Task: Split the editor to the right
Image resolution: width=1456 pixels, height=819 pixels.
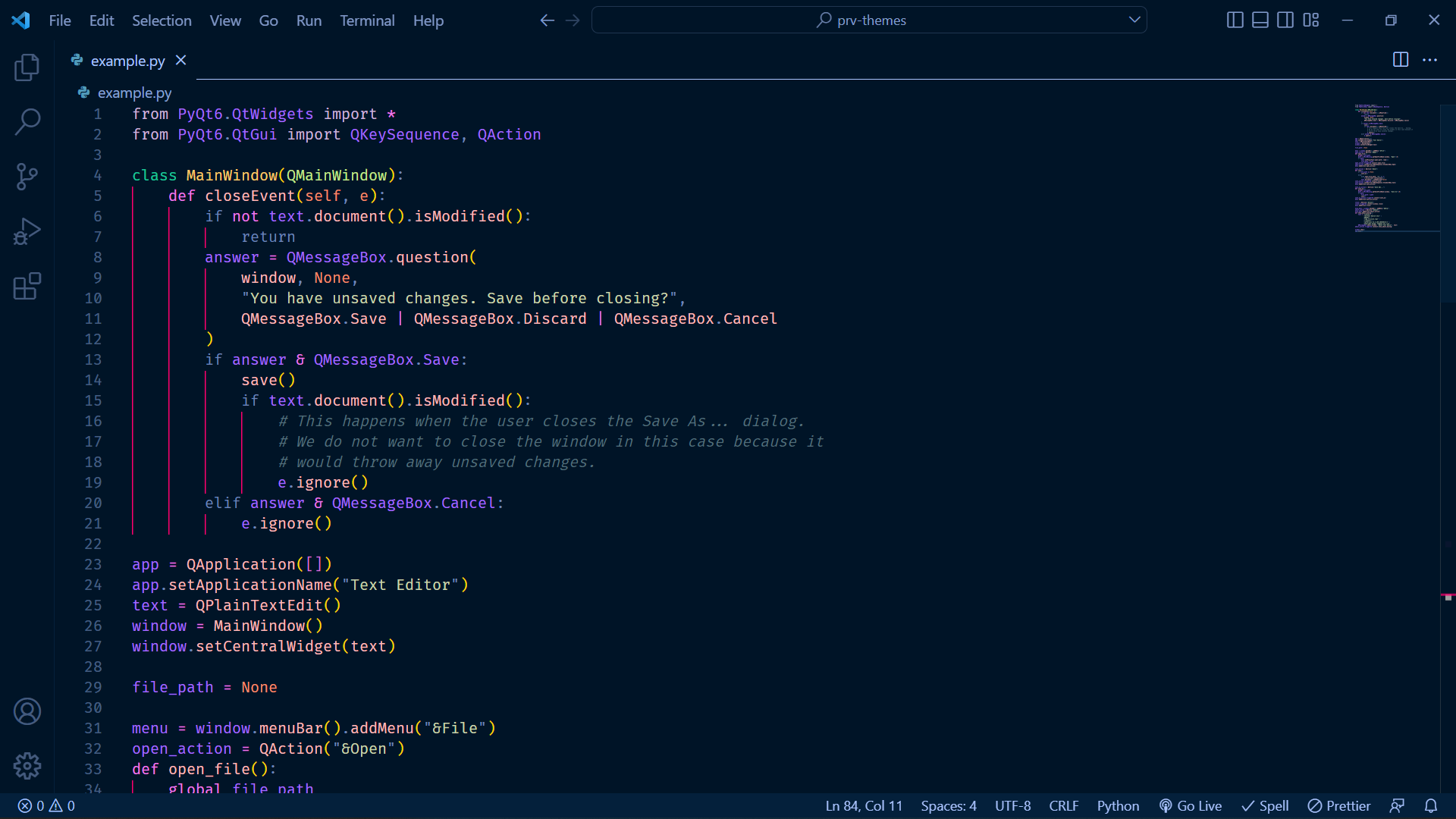Action: [1400, 60]
